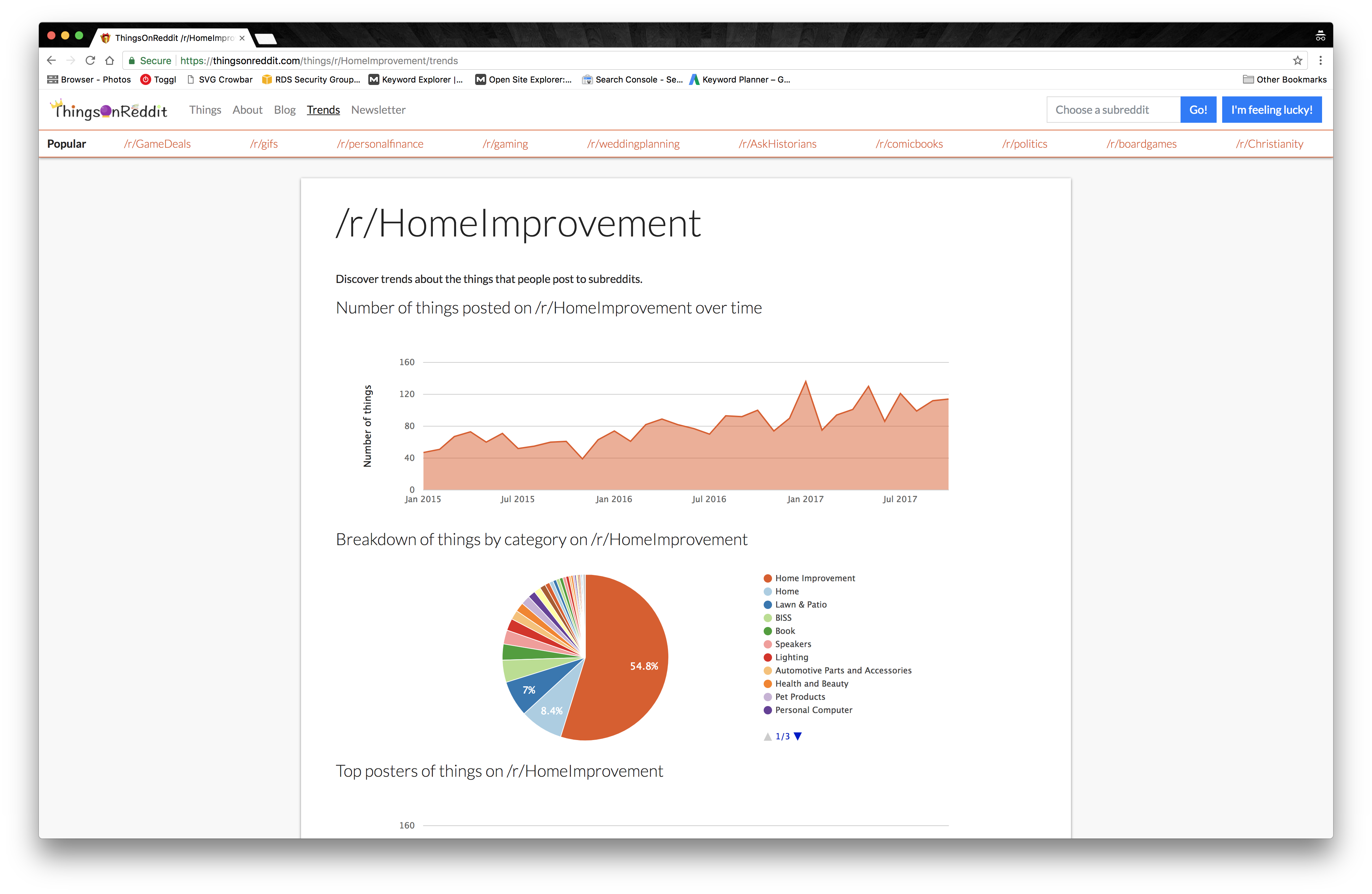
Task: Click the browser back arrow
Action: (x=51, y=61)
